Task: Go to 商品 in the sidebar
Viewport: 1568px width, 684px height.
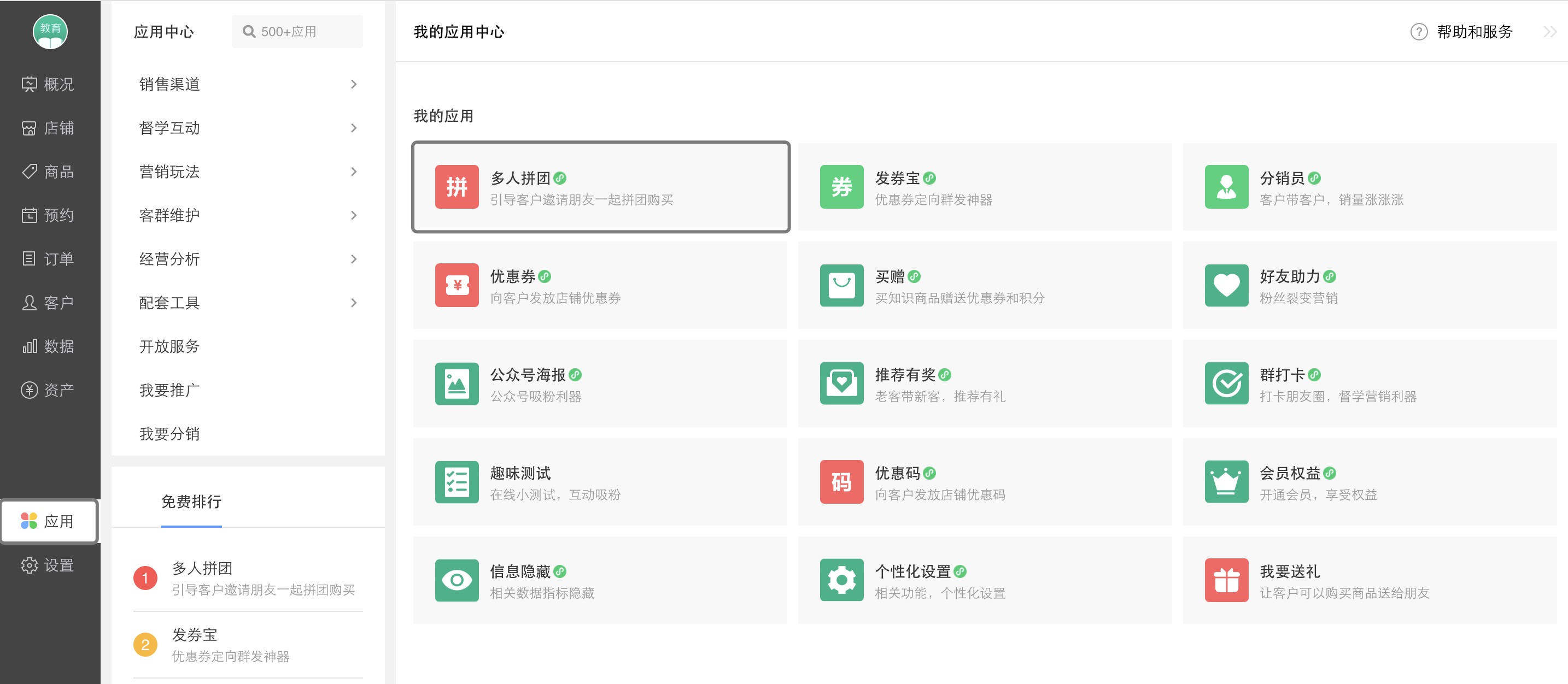Action: pyautogui.click(x=48, y=172)
